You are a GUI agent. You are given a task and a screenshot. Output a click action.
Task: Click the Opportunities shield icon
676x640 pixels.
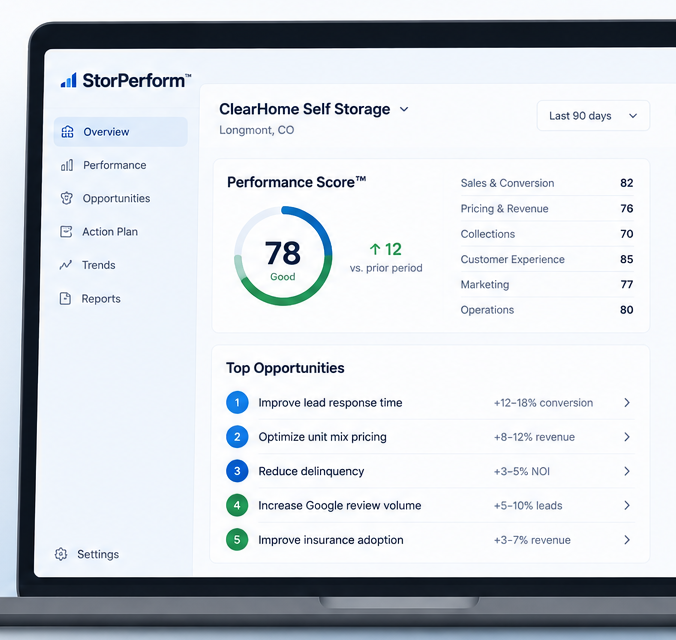click(66, 198)
